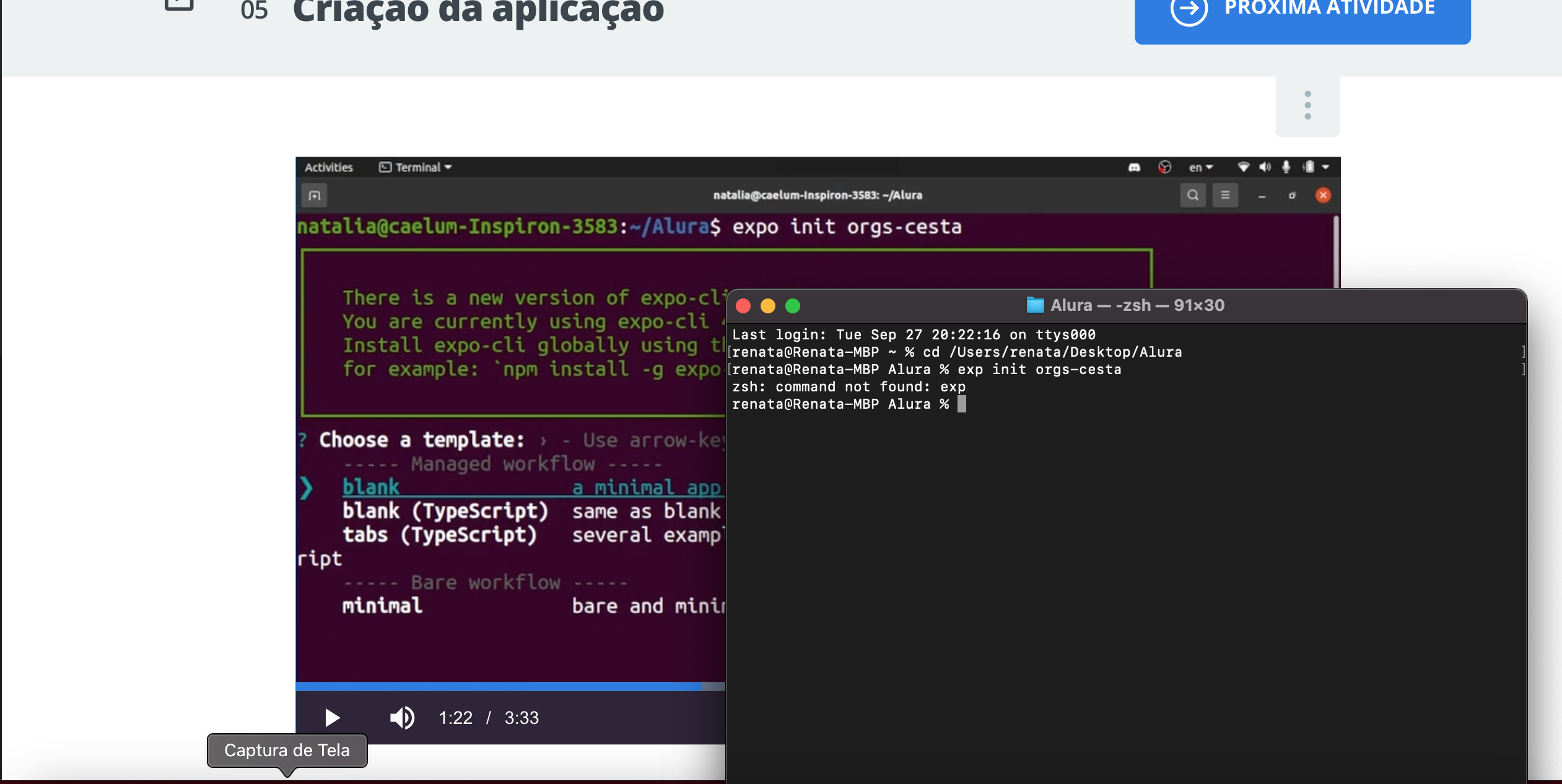The width and height of the screenshot is (1562, 784).
Task: Zoom the Alura zsh window (green button)
Action: [793, 306]
